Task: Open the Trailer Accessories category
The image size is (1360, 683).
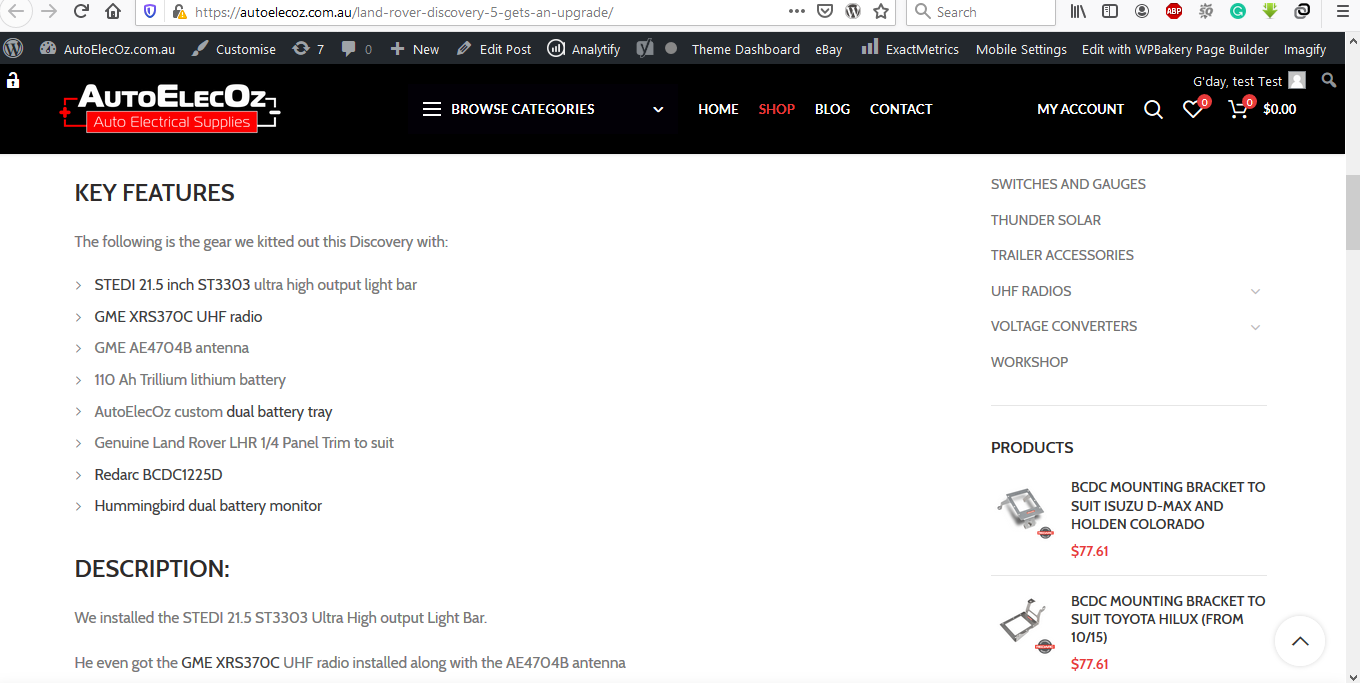Action: tap(1062, 255)
